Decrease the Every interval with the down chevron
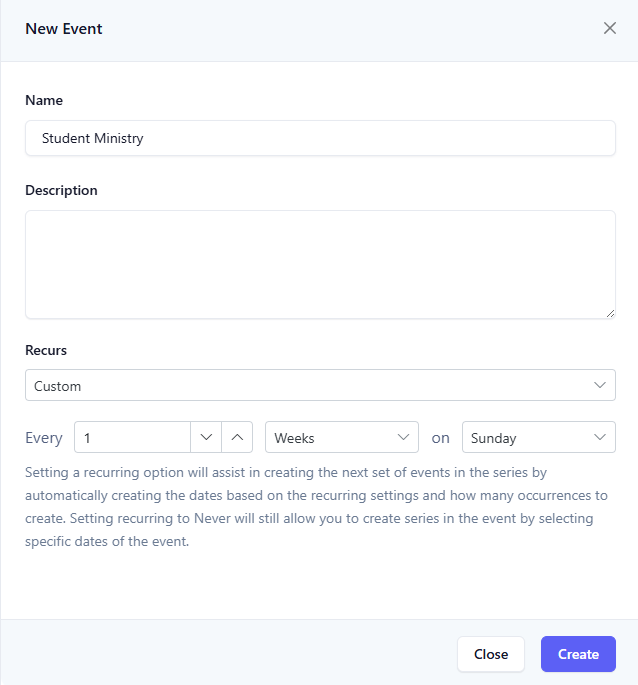Screen dimensions: 638x685 click(206, 437)
